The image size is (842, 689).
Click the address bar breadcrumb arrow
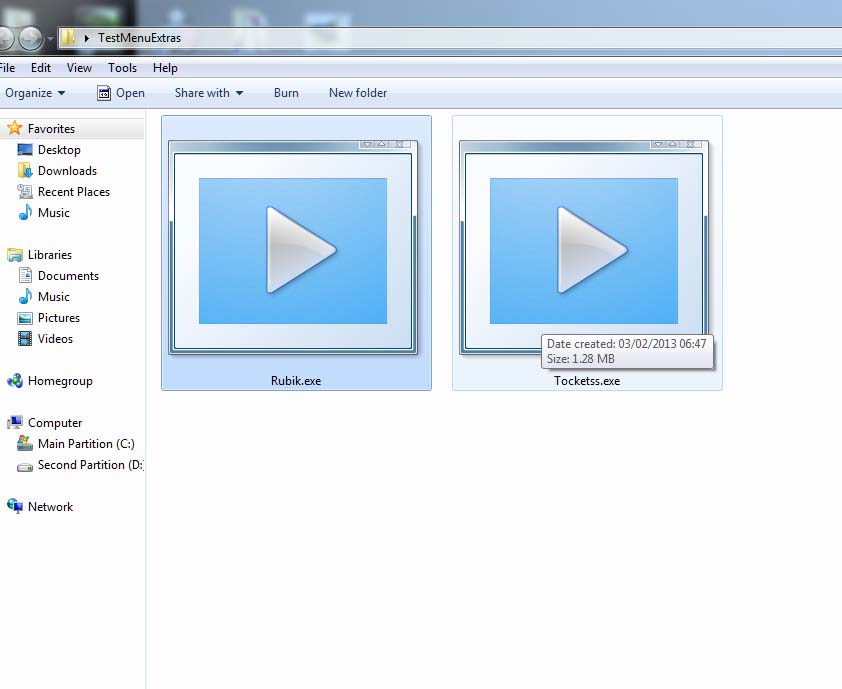[88, 38]
